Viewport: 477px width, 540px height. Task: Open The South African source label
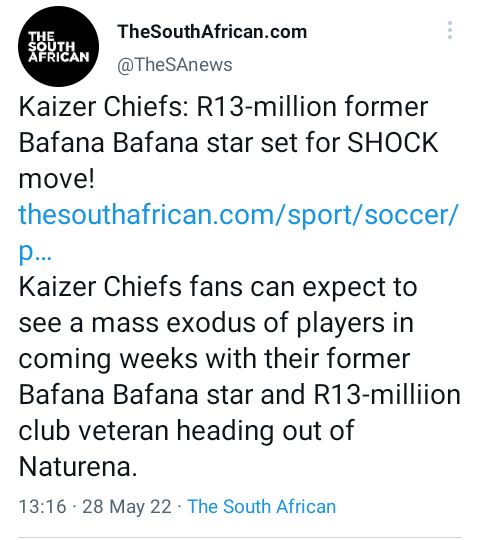tap(262, 507)
